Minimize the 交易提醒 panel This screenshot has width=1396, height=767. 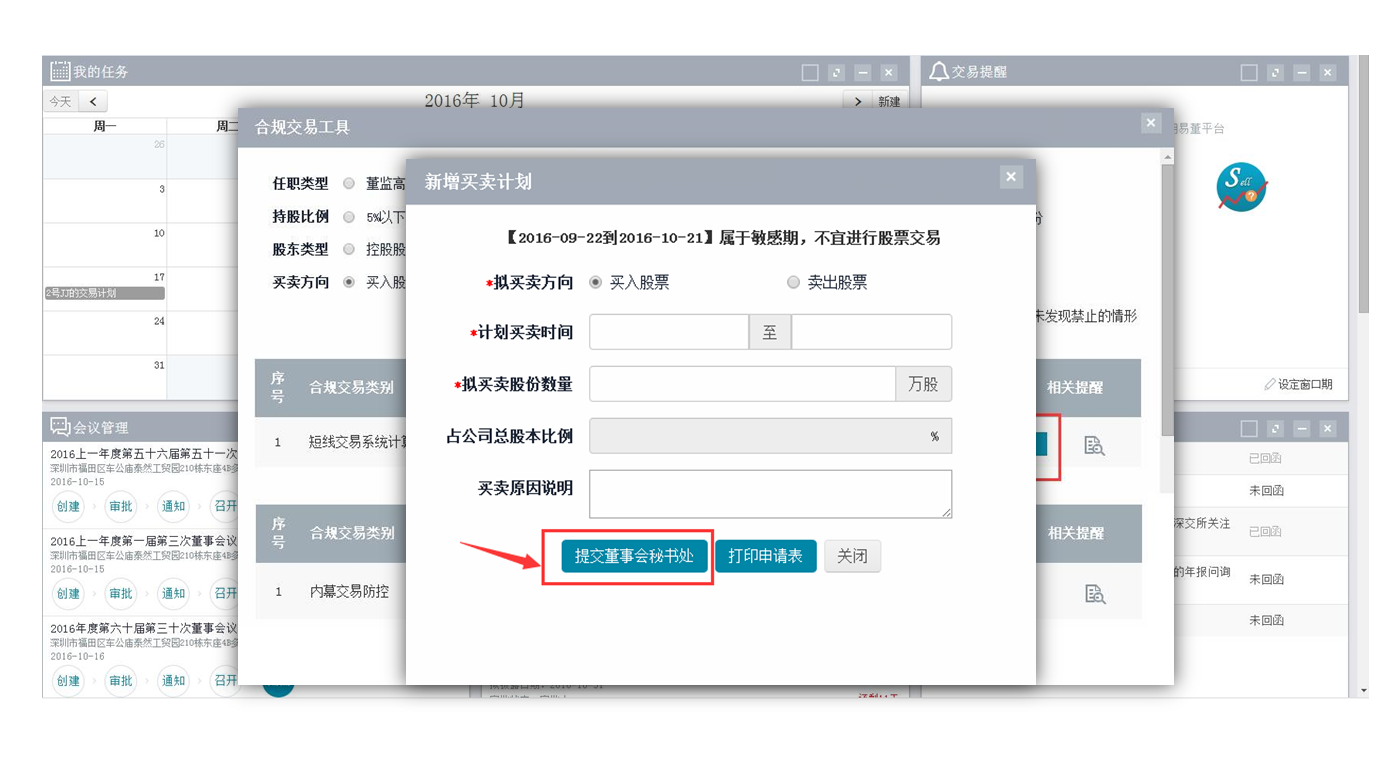1301,72
